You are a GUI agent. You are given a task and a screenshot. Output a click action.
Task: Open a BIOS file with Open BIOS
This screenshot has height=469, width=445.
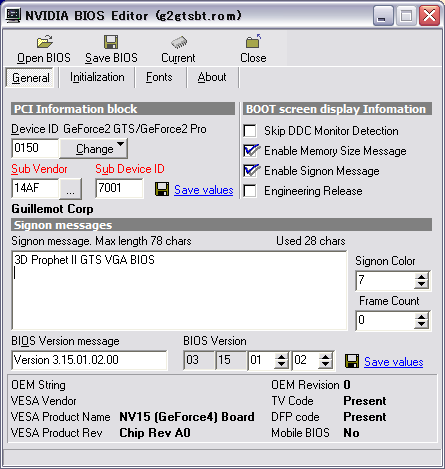44,49
